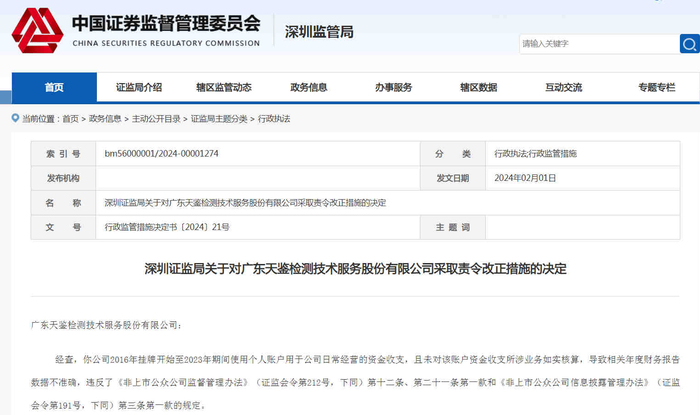This screenshot has height=415, width=700.
Task: Click the 深圳监管局 header text
Action: click(319, 32)
